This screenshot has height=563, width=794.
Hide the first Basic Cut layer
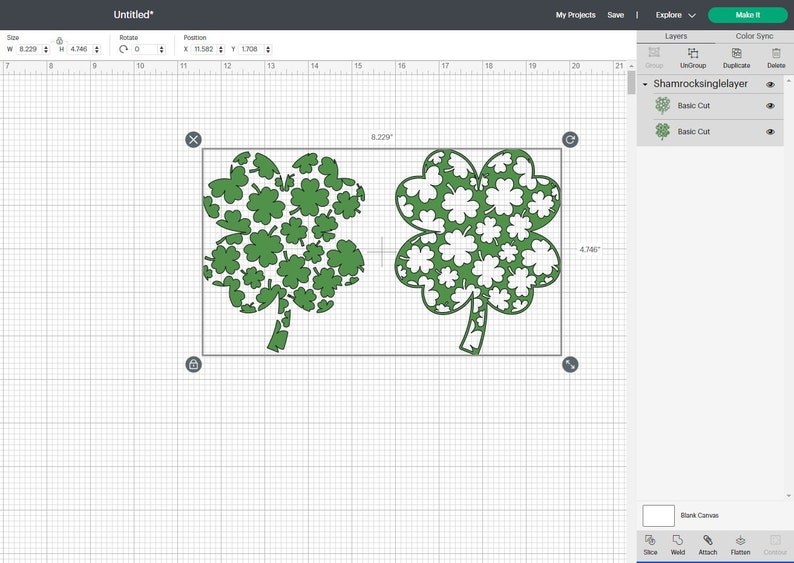pyautogui.click(x=770, y=106)
